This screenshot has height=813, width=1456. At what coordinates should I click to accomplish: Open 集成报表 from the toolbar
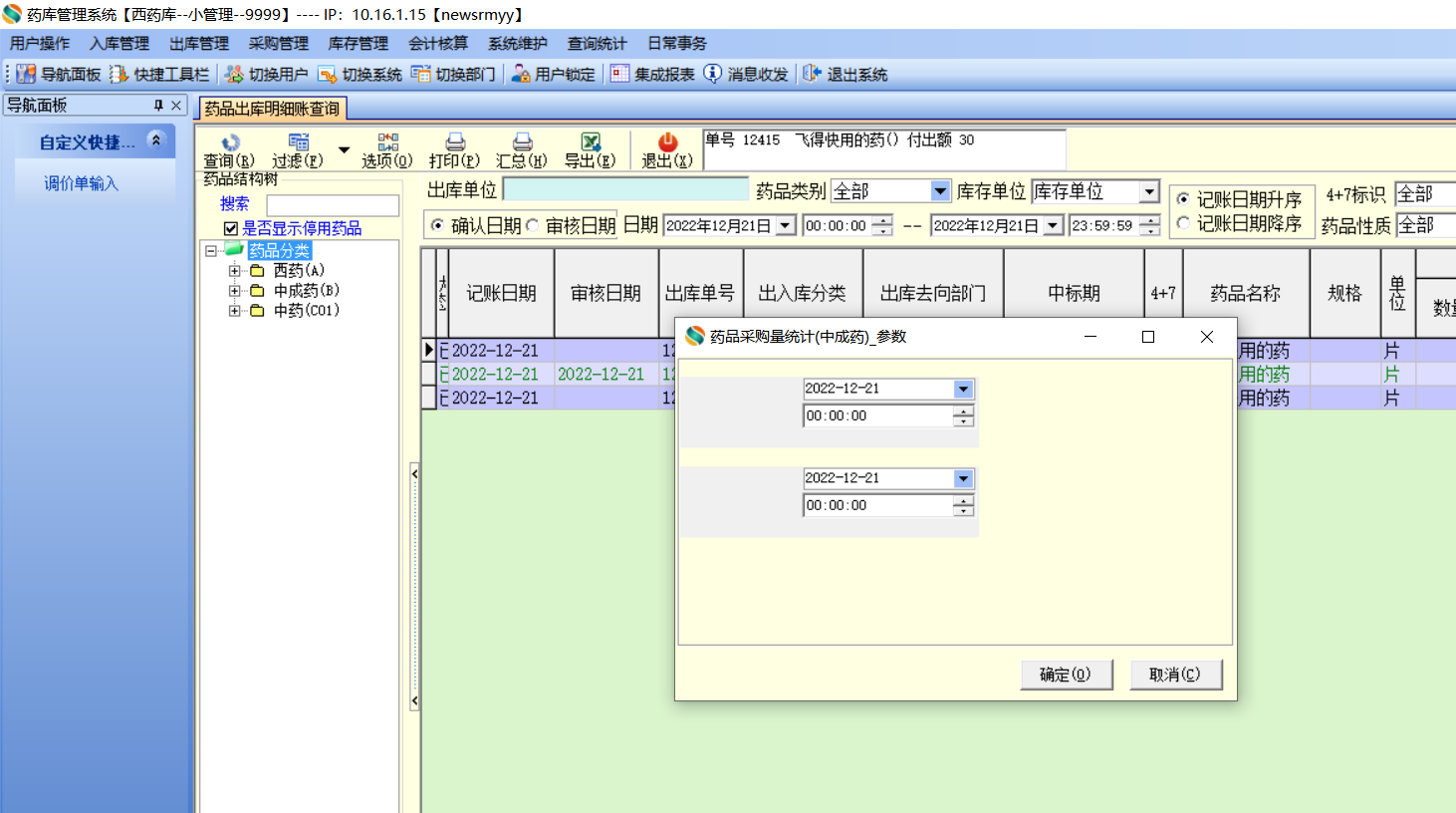652,75
